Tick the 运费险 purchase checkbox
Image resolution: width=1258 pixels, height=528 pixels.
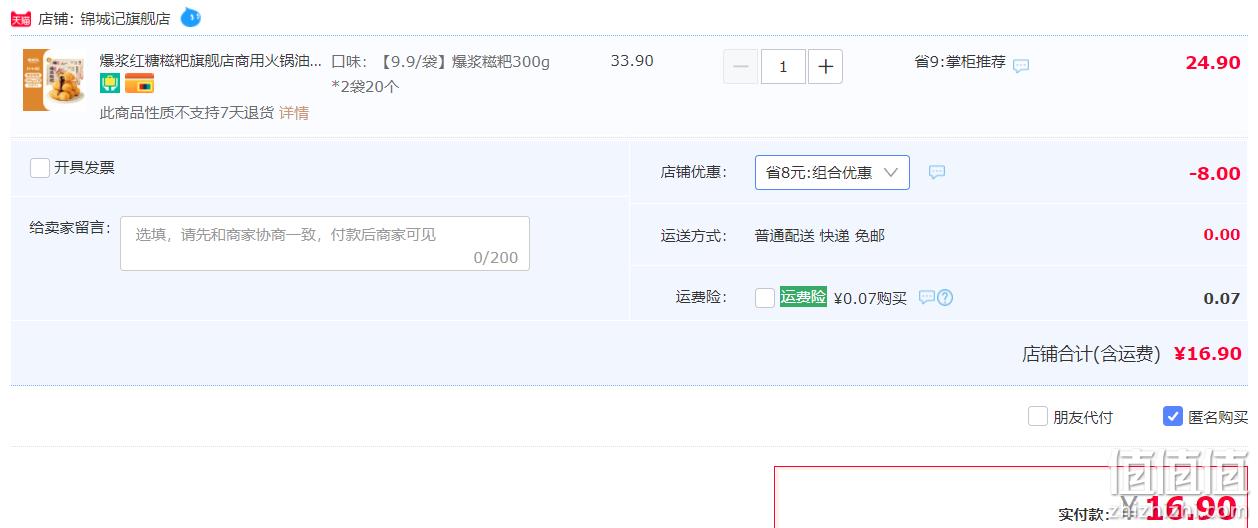765,298
